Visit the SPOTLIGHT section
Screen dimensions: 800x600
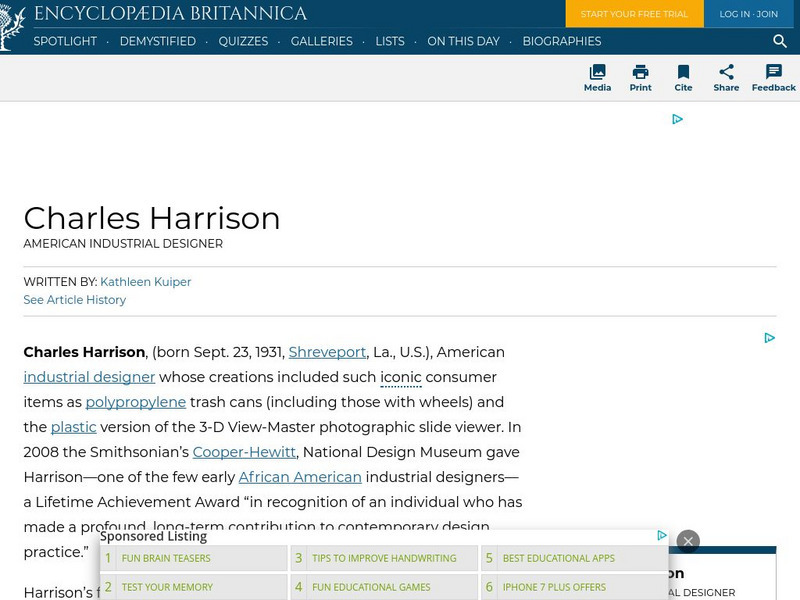tap(65, 42)
